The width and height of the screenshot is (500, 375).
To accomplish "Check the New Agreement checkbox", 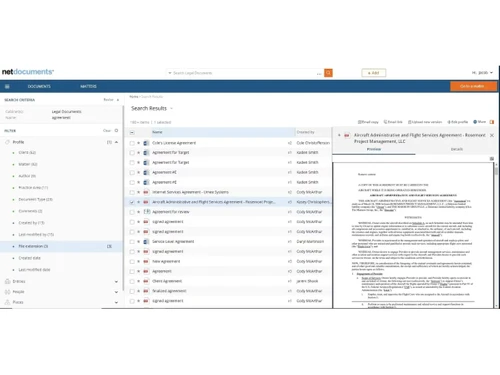I will coord(132,262).
